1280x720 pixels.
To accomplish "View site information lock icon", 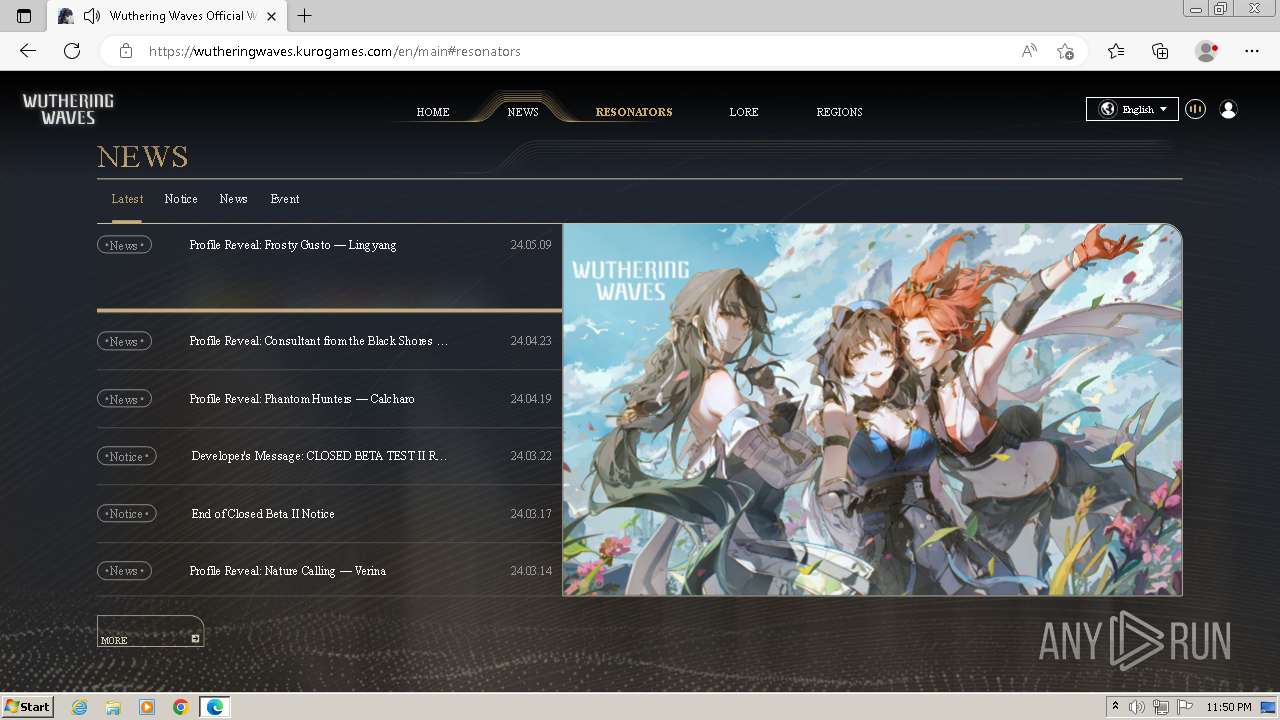I will pos(126,51).
